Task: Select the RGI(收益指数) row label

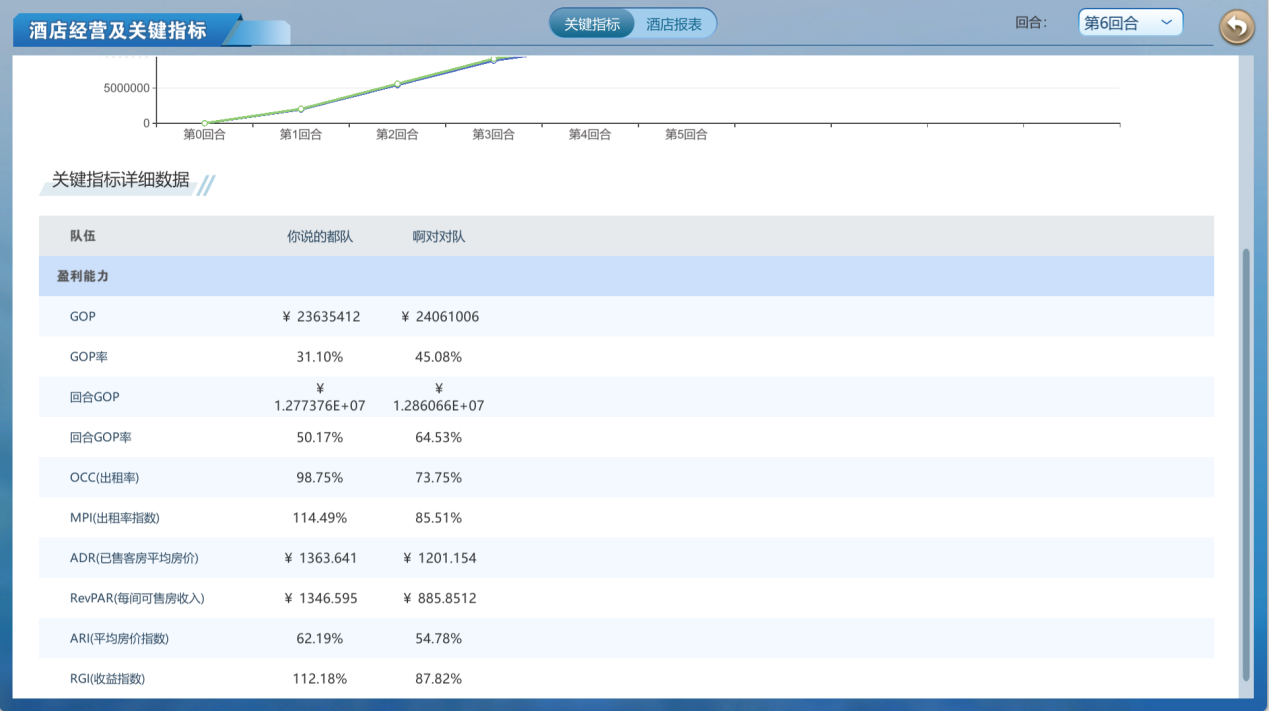Action: [x=108, y=679]
